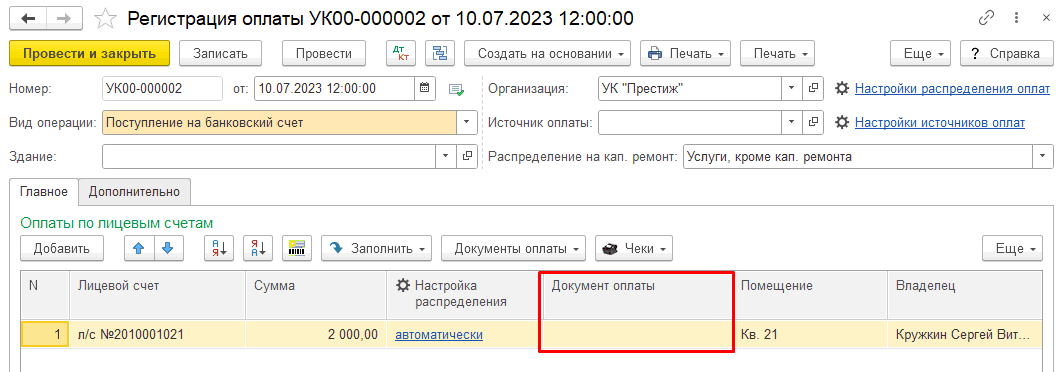Screen dimensions: 1061x372
Task: Go forward with the right arrow button
Action: pos(64,18)
